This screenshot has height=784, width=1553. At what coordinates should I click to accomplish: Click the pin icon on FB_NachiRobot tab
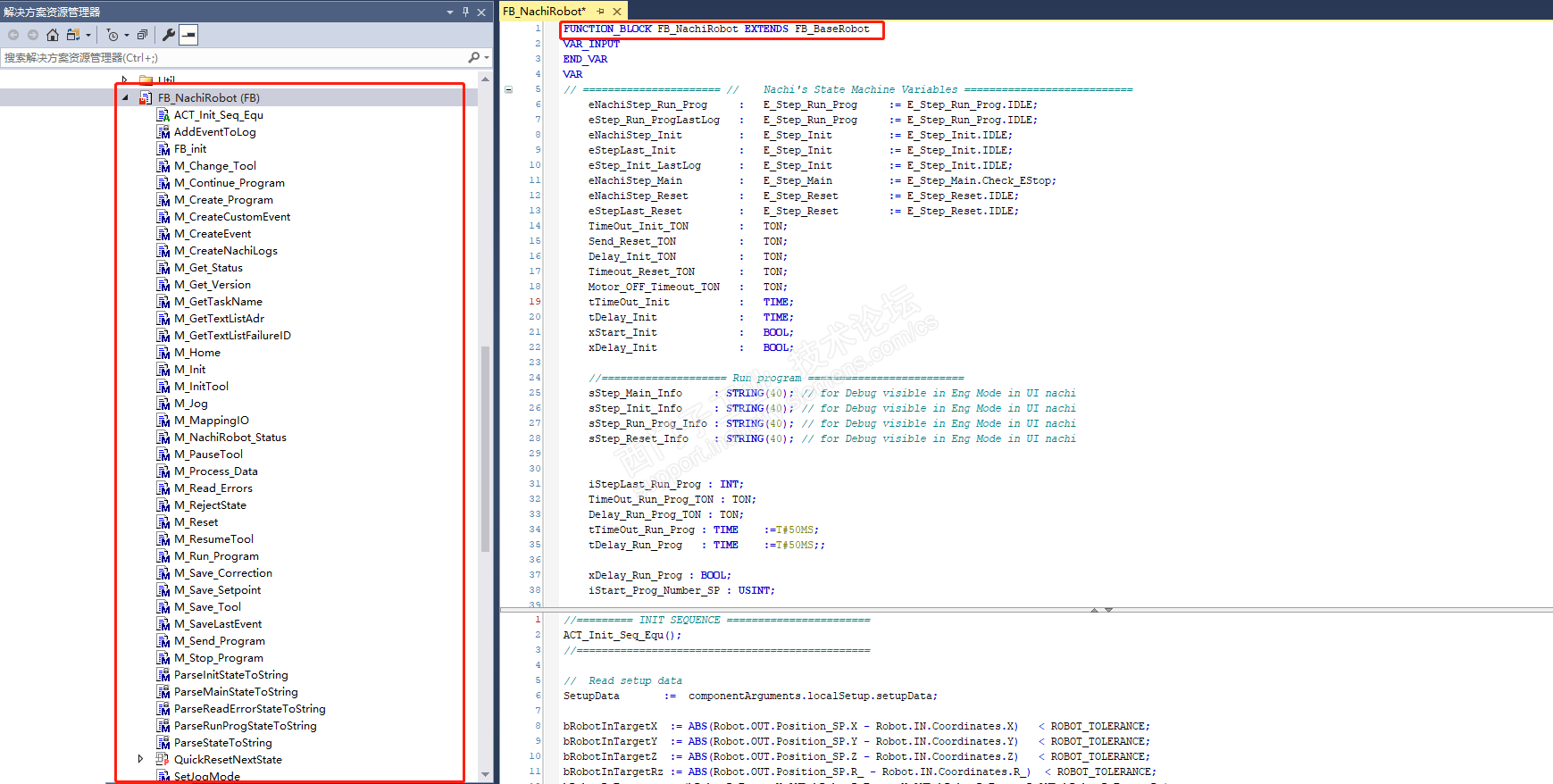(x=601, y=11)
